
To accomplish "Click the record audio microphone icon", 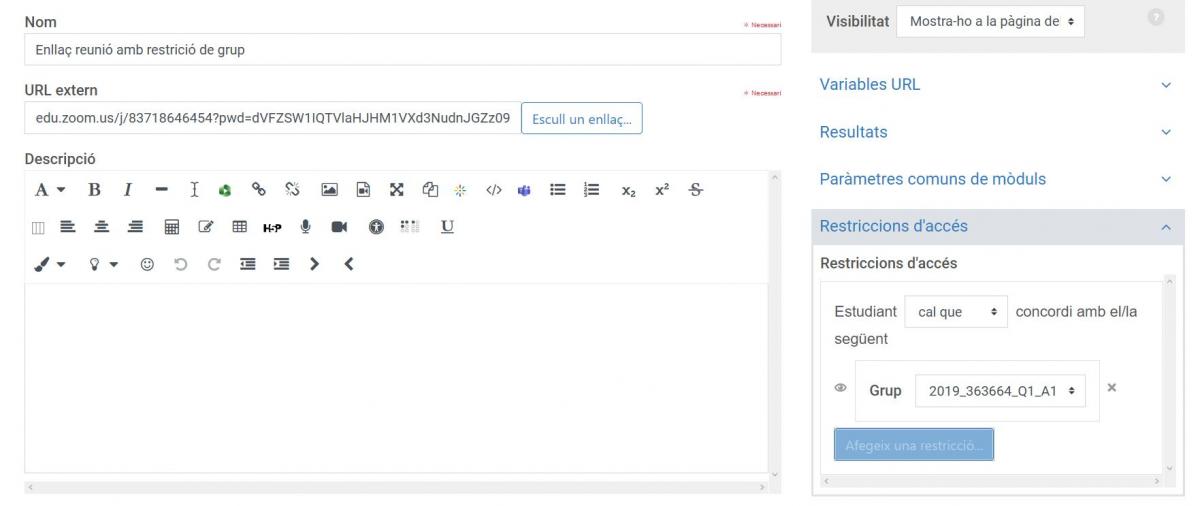I will 307,227.
